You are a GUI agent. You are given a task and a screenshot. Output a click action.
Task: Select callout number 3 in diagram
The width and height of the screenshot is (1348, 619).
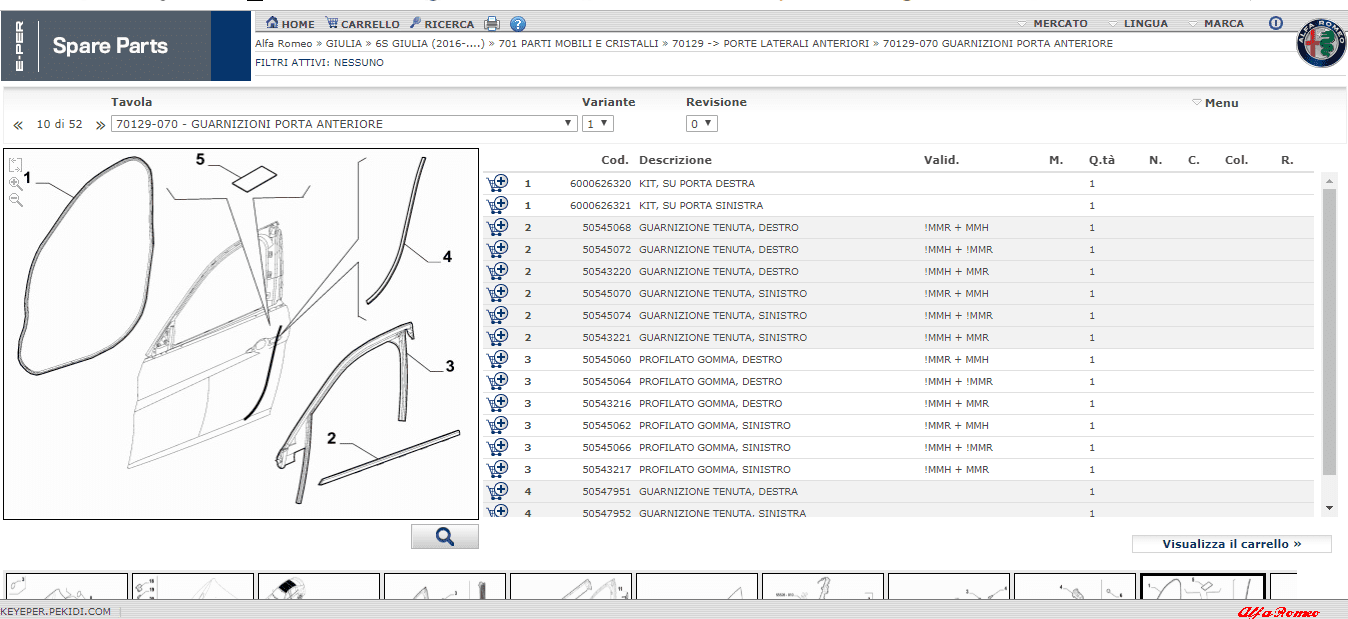(450, 366)
